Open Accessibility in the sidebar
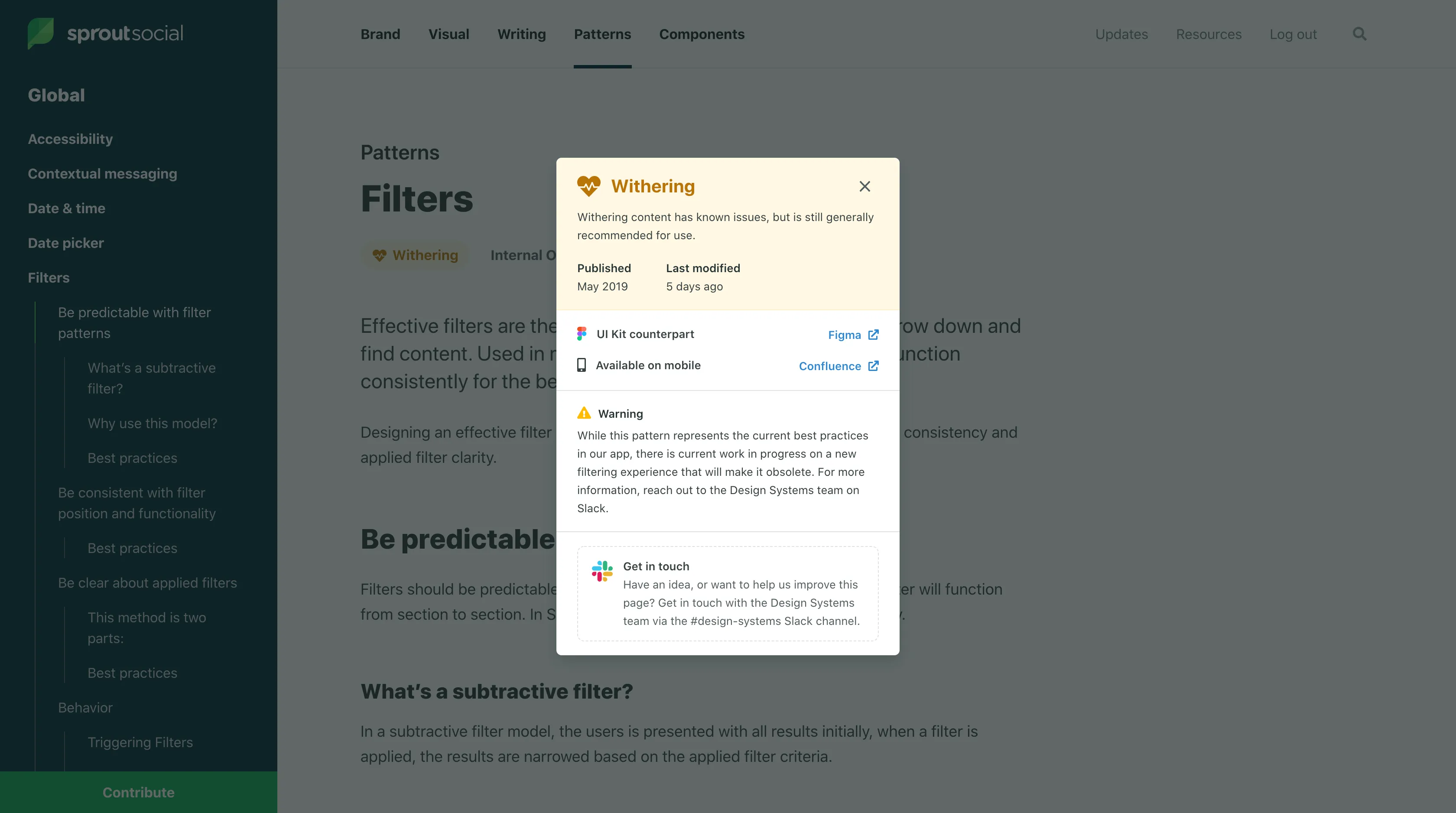 (70, 139)
